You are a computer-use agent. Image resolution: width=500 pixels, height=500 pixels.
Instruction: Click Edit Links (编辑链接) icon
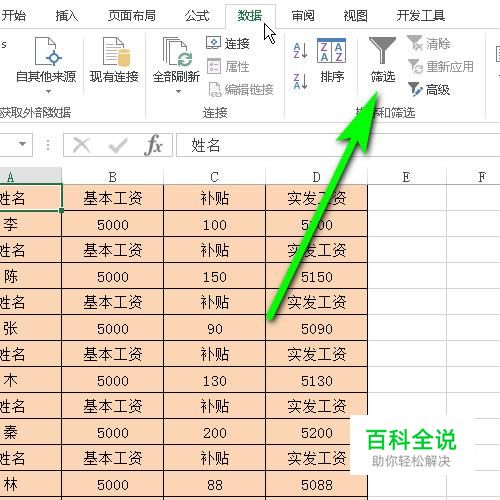coord(214,89)
